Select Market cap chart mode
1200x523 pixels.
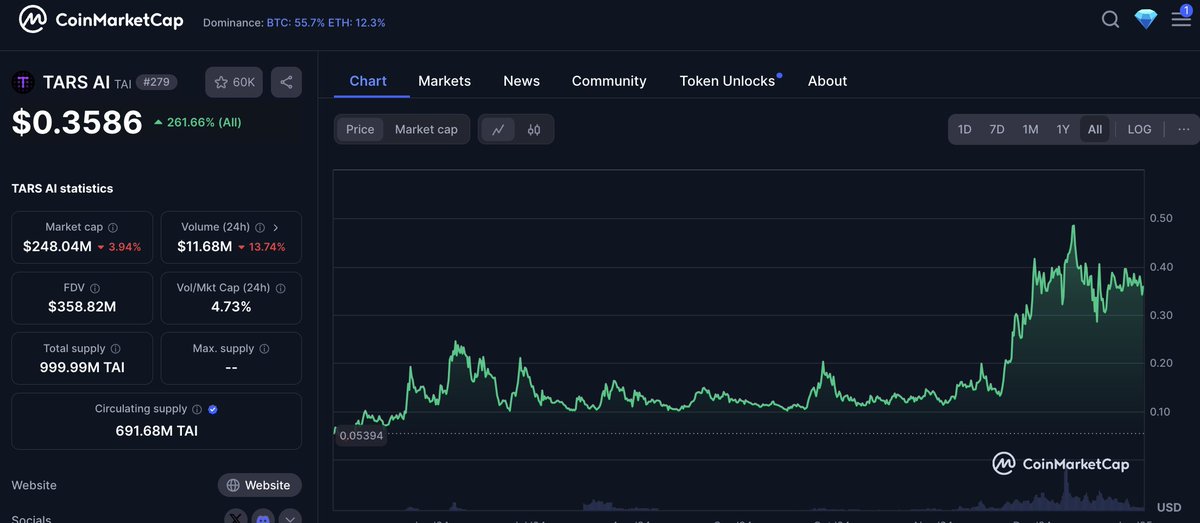[x=426, y=129]
